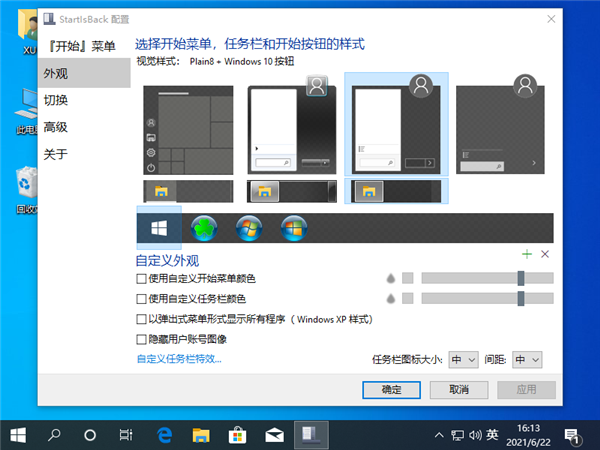600x450 pixels.
Task: Enable 使用自定义任务栏颜色 checkbox
Action: tap(141, 298)
